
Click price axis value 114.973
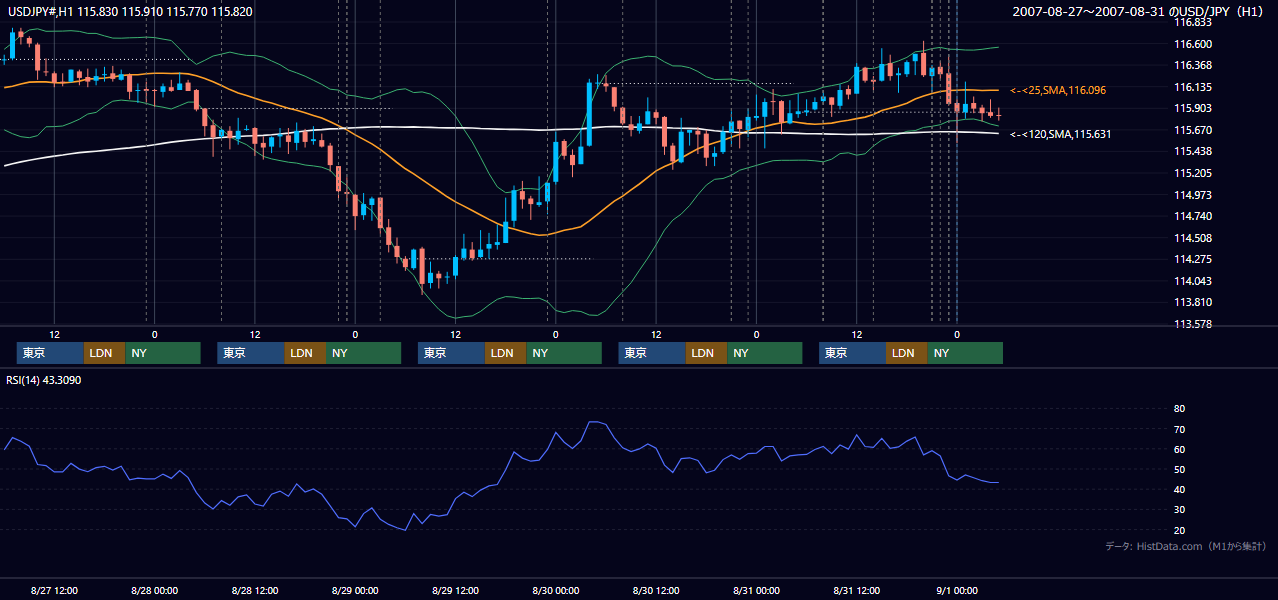tap(1192, 195)
